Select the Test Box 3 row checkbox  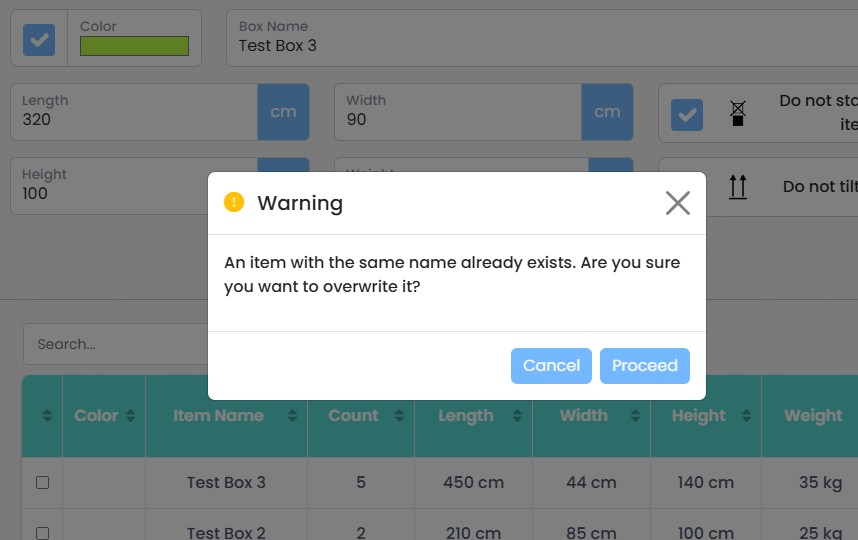point(42,482)
